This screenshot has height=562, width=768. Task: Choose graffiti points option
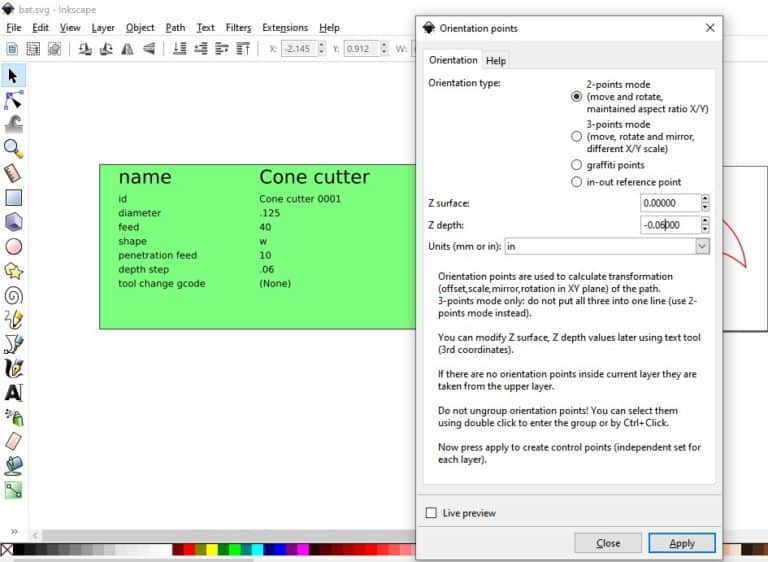[576, 165]
